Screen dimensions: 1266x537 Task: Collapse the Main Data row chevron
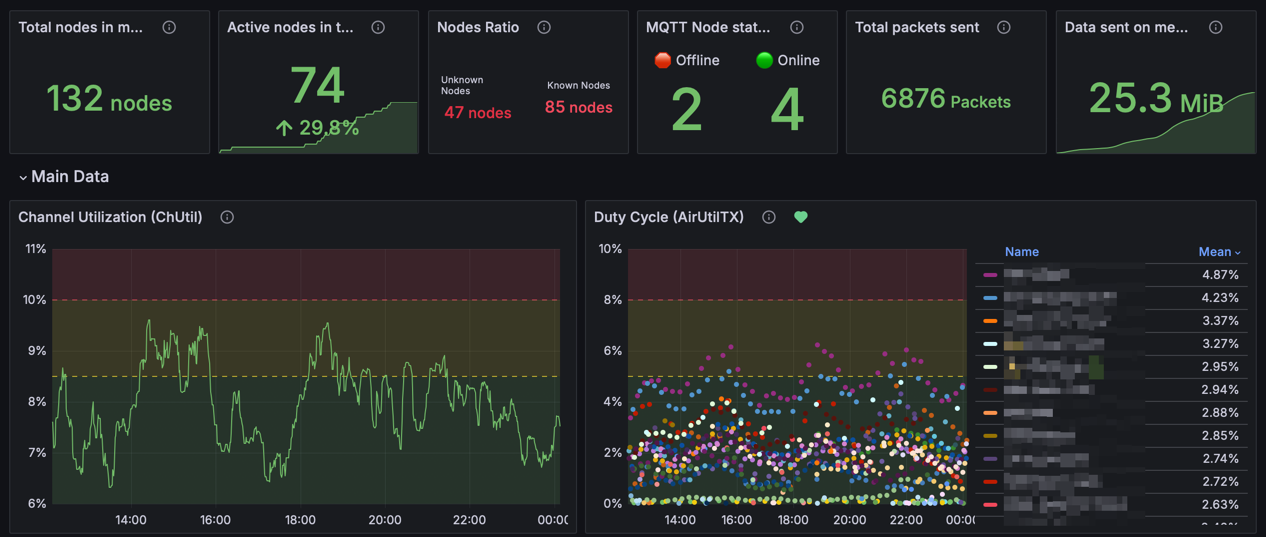pyautogui.click(x=23, y=177)
